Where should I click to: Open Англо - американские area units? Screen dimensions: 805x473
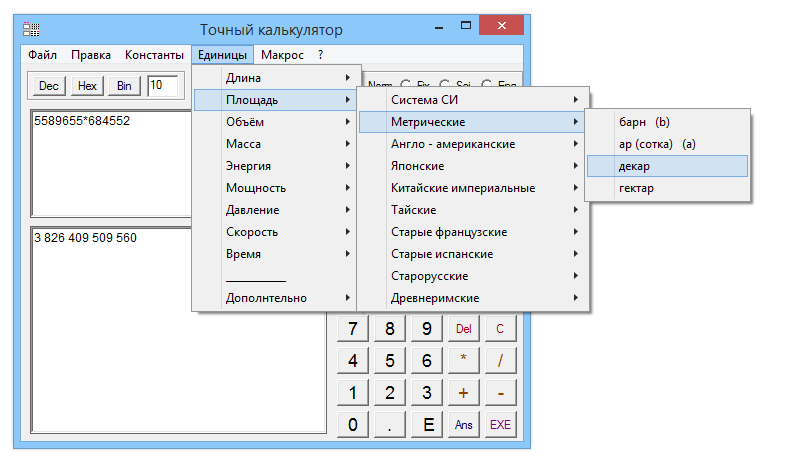click(x=472, y=144)
